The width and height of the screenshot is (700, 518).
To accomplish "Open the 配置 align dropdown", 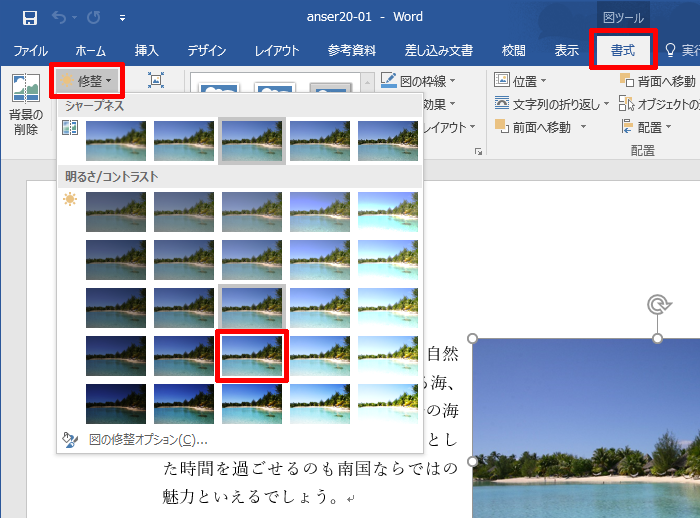I will (646, 127).
